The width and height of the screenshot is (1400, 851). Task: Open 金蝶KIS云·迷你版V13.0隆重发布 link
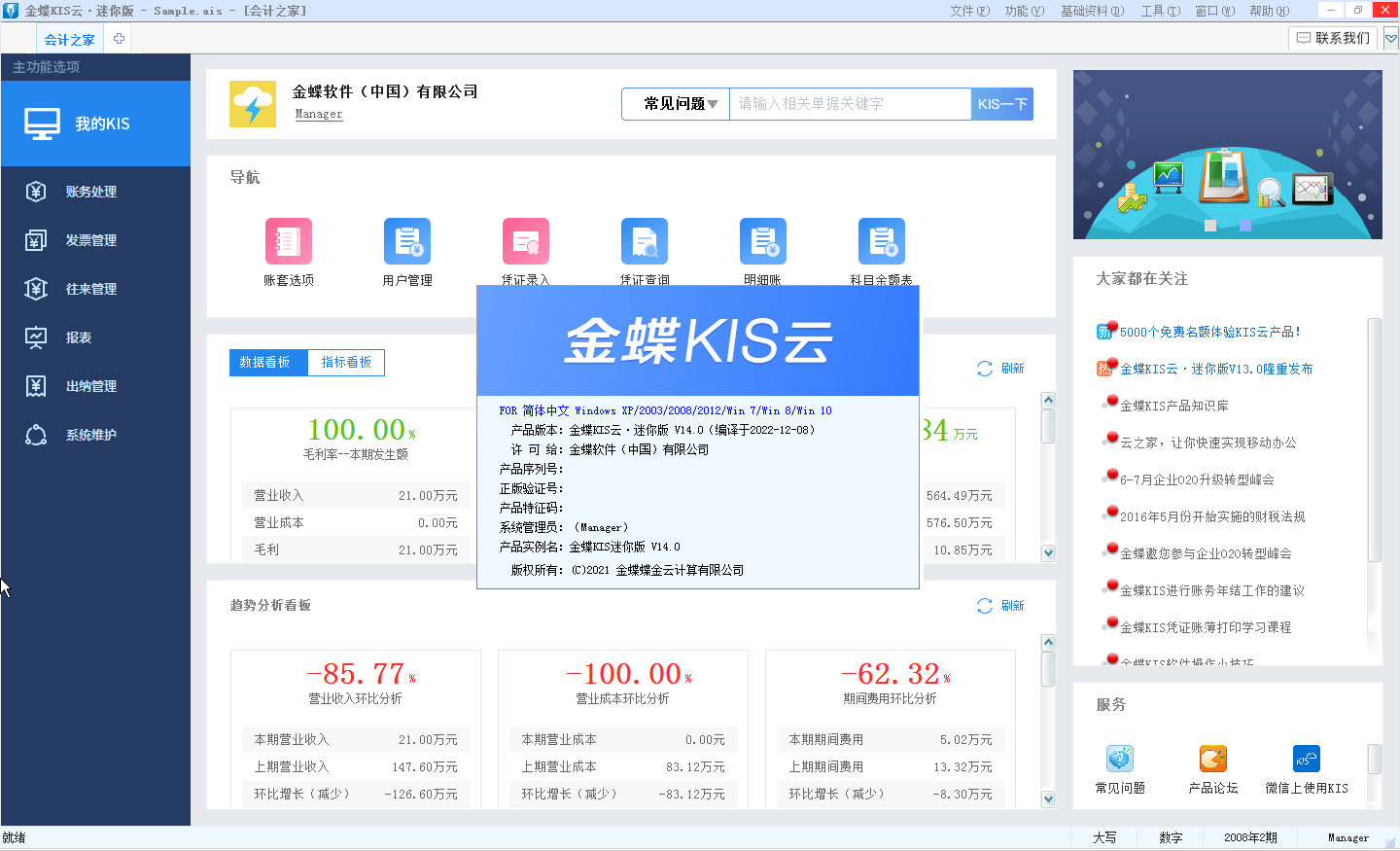point(1216,369)
